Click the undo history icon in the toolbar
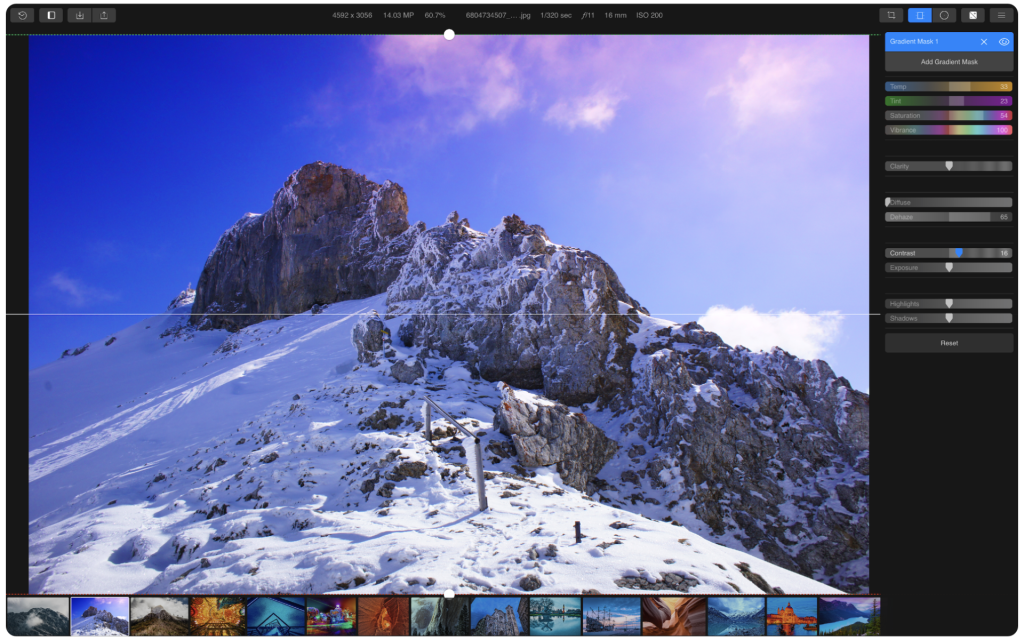The height and width of the screenshot is (640, 1024). pyautogui.click(x=22, y=15)
